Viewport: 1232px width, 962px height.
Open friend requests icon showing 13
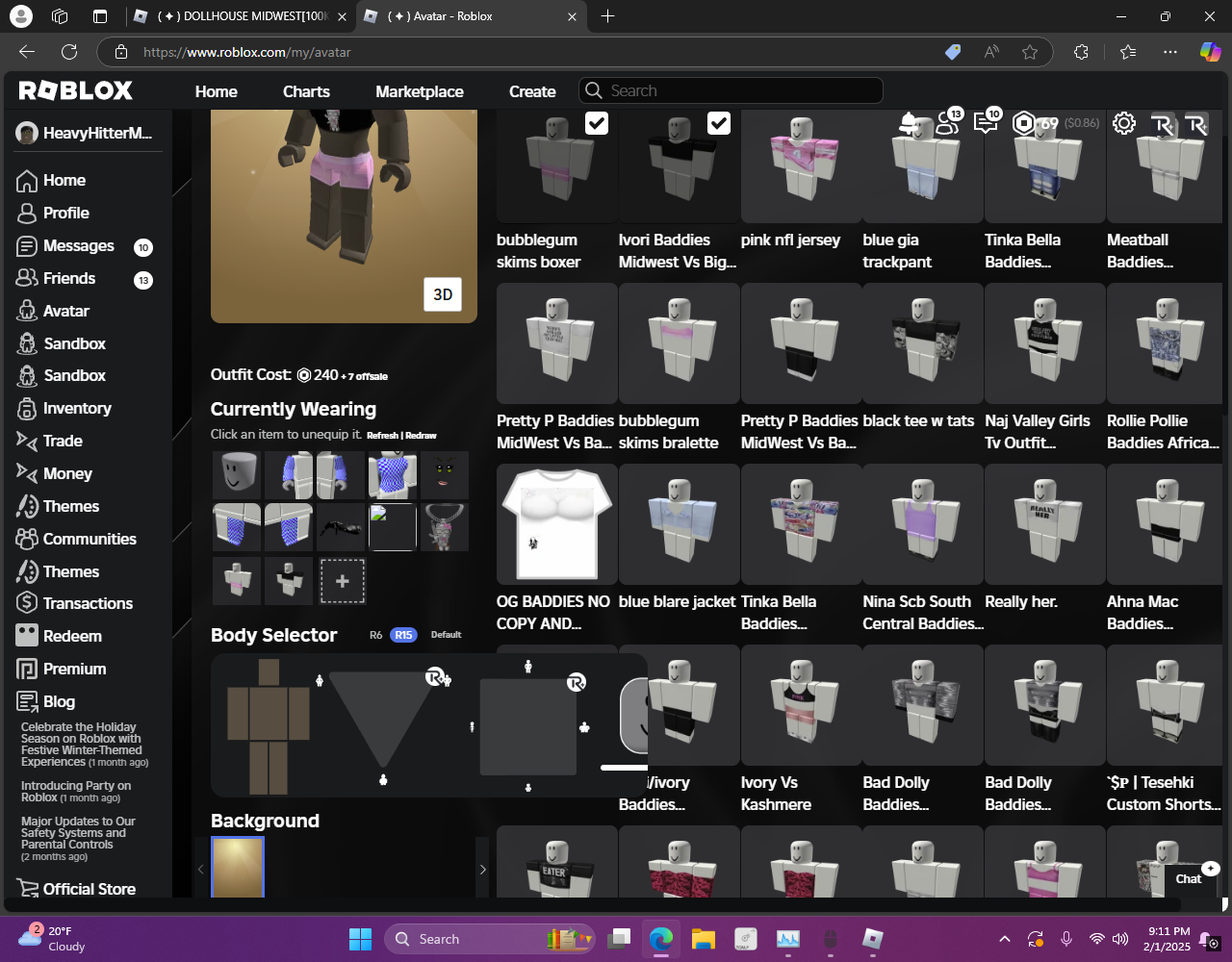pyautogui.click(x=948, y=121)
